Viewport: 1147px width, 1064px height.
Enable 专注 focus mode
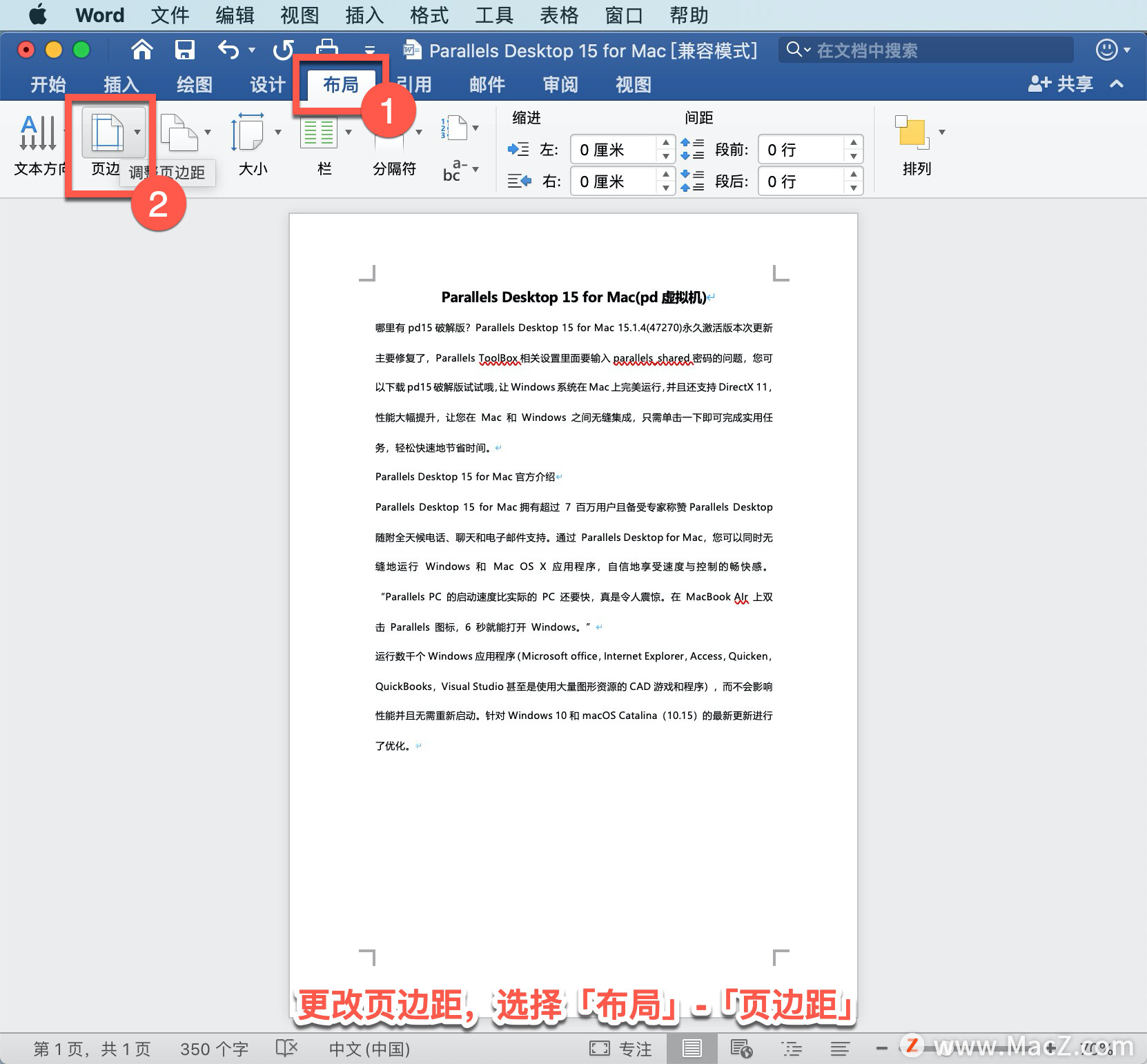click(x=620, y=1049)
